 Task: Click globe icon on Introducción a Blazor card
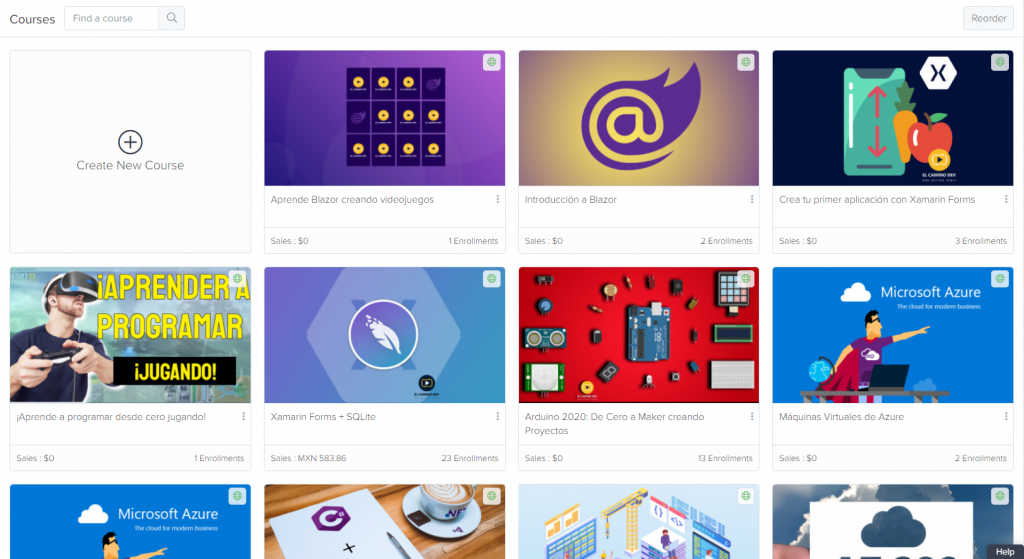(745, 62)
